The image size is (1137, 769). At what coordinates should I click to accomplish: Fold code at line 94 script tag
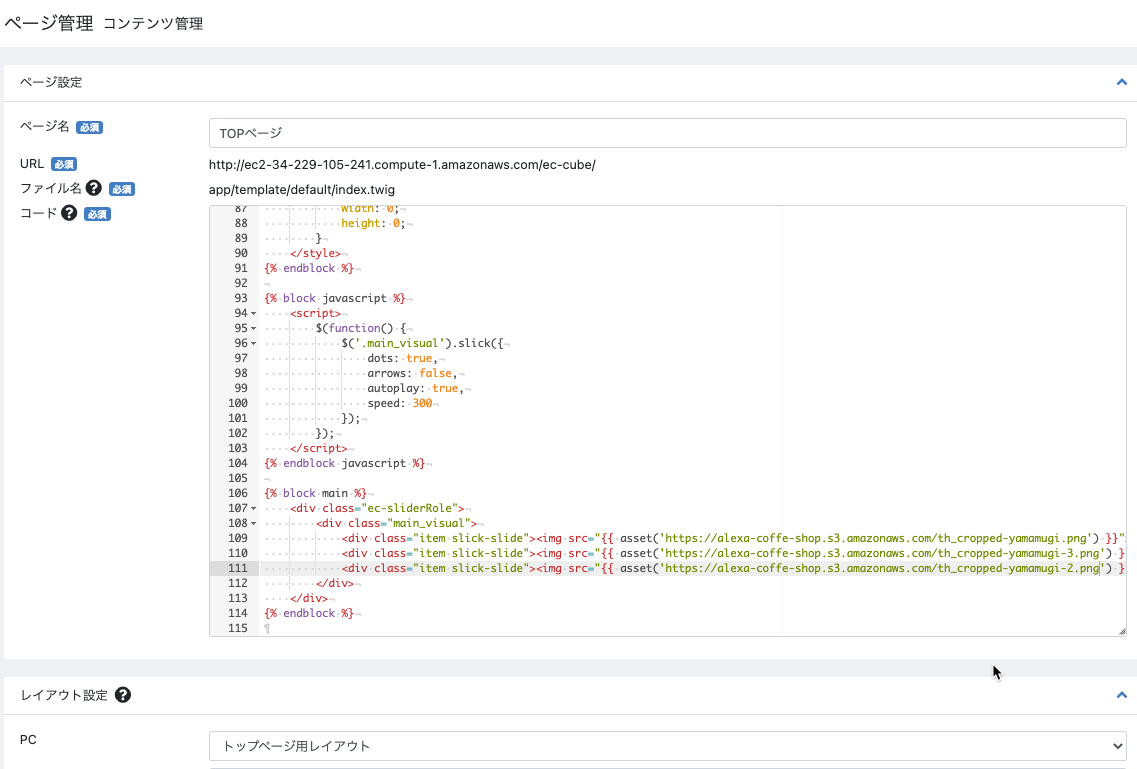coord(254,313)
